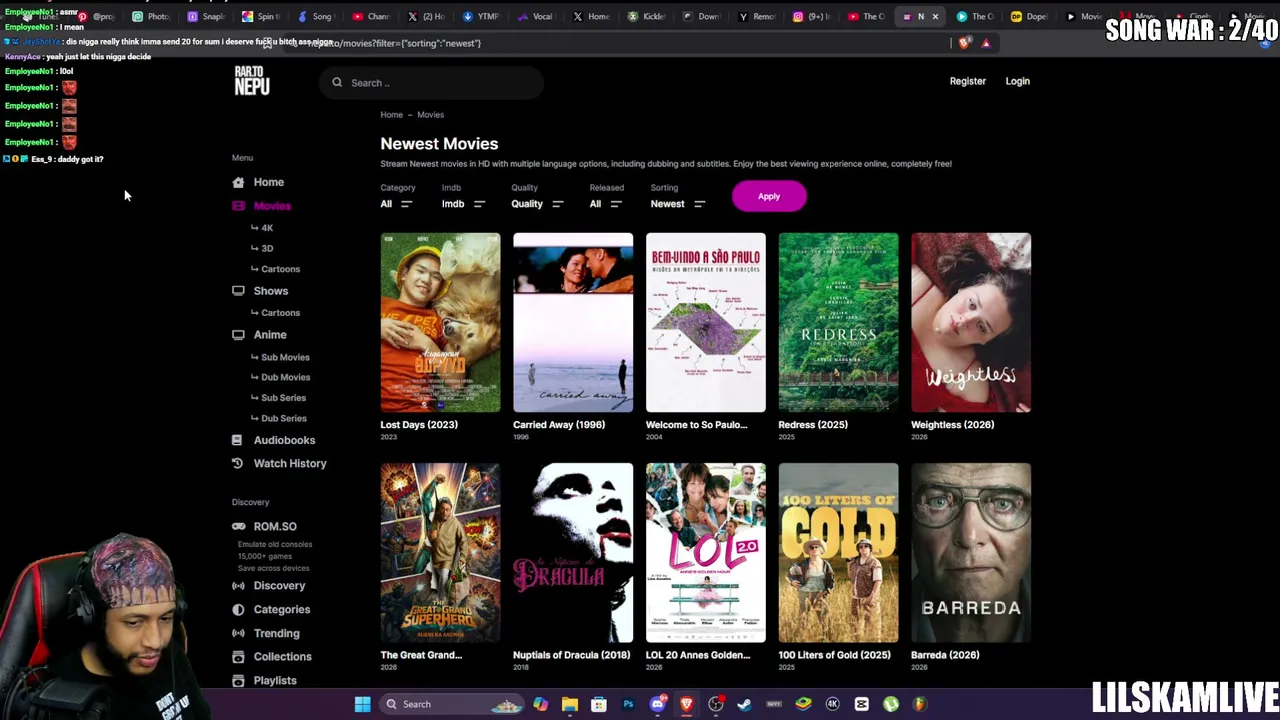Click the pink Movies film icon
Viewport: 1280px width, 720px height.
[238, 206]
